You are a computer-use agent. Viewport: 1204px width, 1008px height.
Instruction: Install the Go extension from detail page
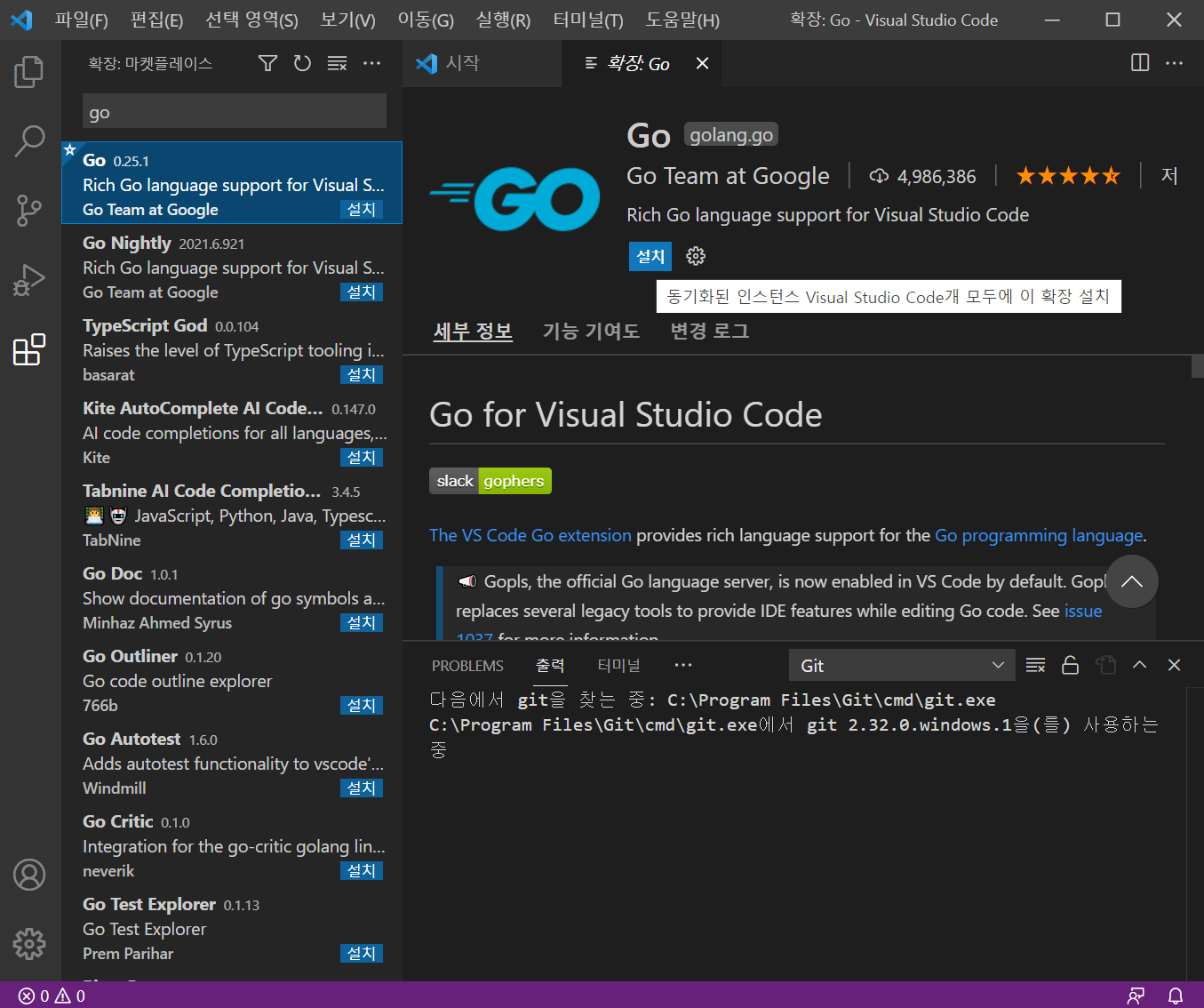coord(650,256)
